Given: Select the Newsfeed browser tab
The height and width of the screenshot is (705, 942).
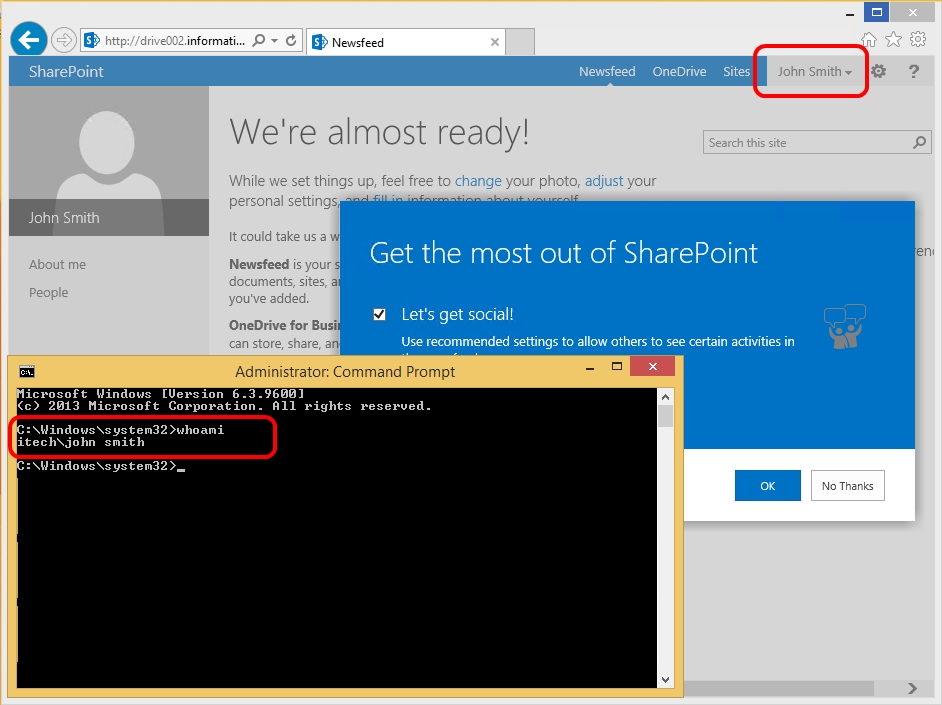Looking at the screenshot, I should click(406, 42).
